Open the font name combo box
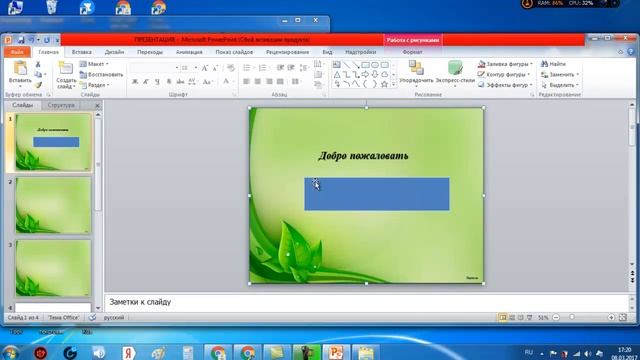 [x=155, y=68]
